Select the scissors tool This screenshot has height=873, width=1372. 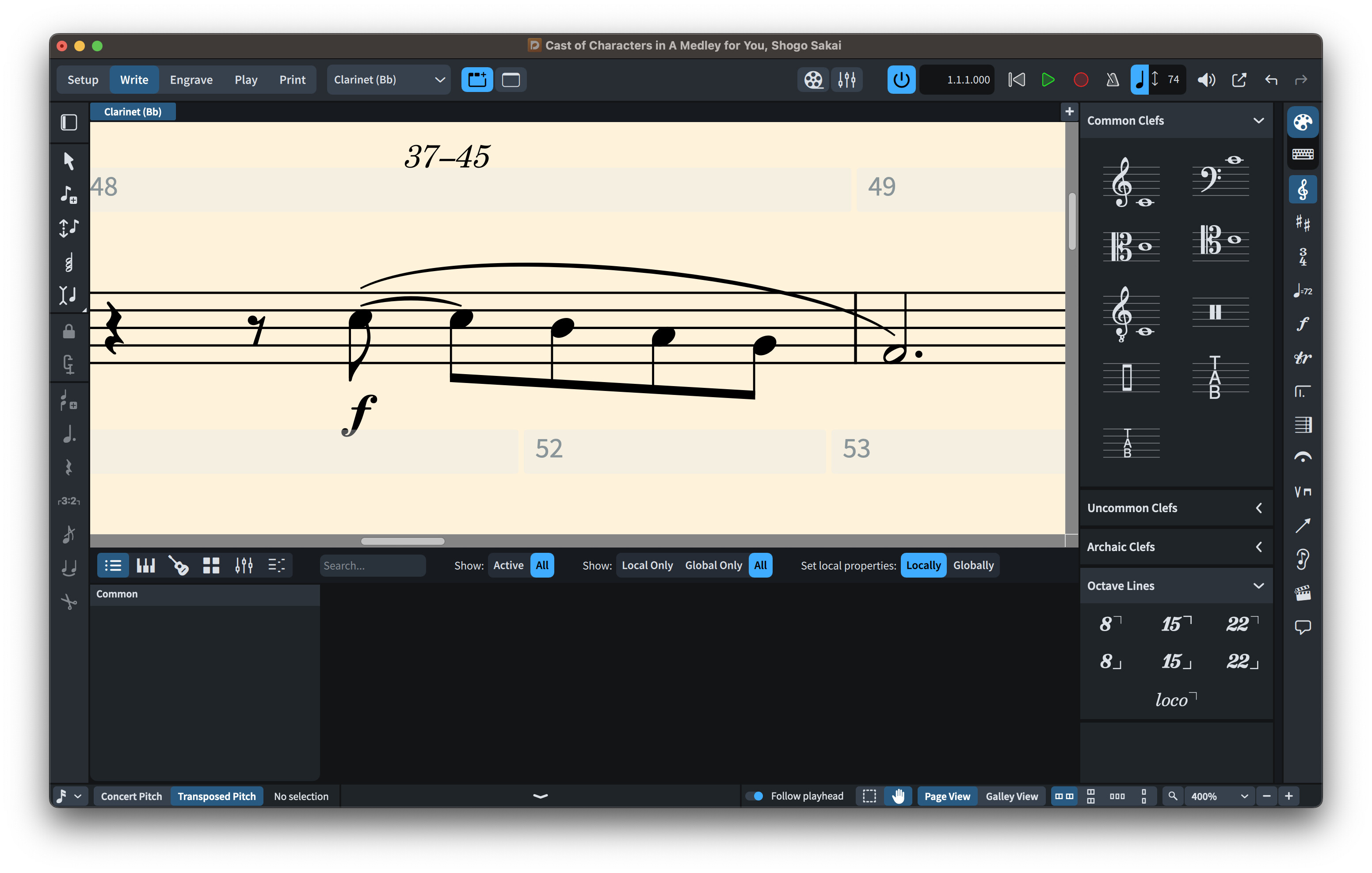[x=69, y=602]
